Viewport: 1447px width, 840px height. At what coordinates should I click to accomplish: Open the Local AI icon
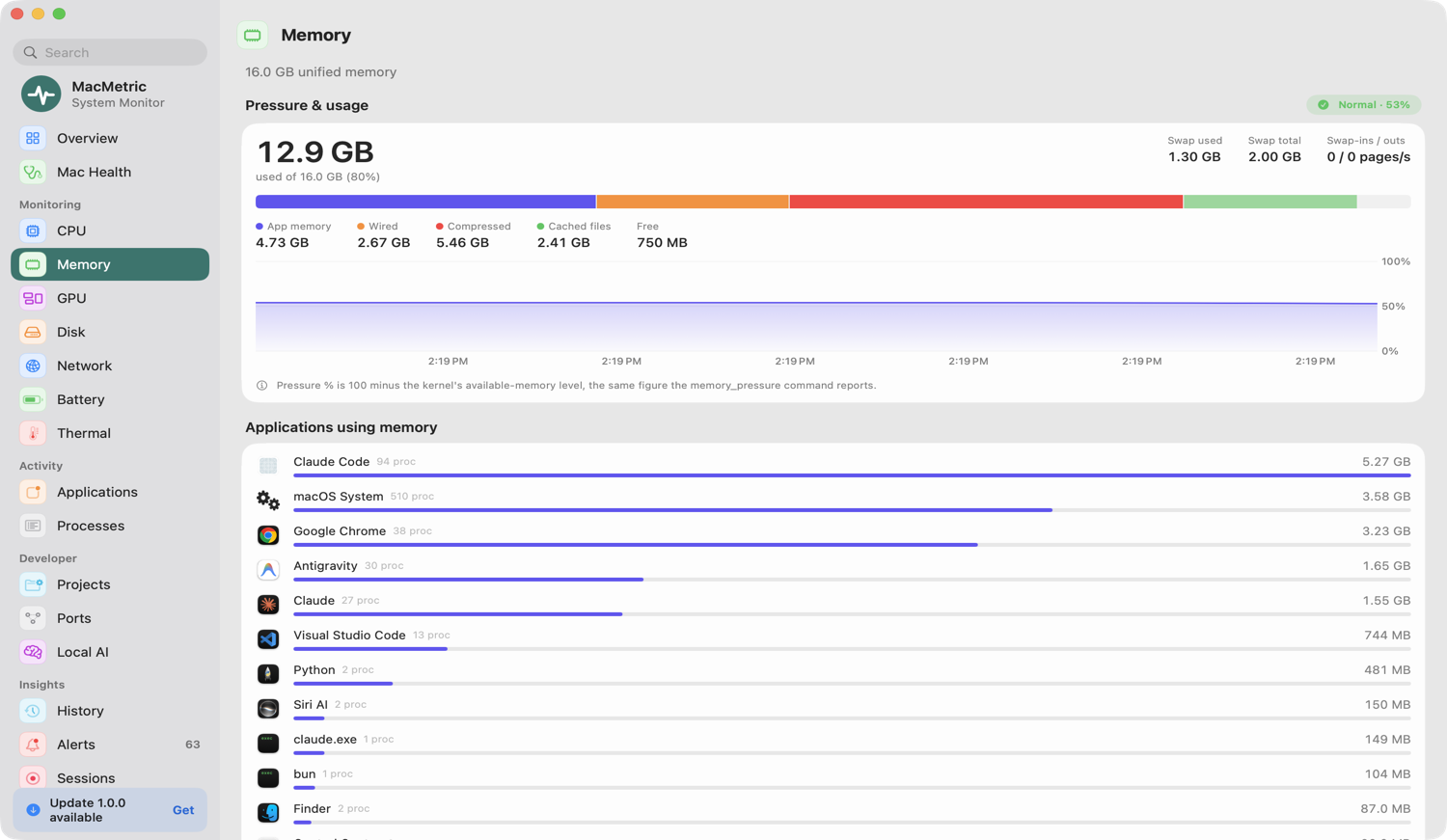pos(33,653)
